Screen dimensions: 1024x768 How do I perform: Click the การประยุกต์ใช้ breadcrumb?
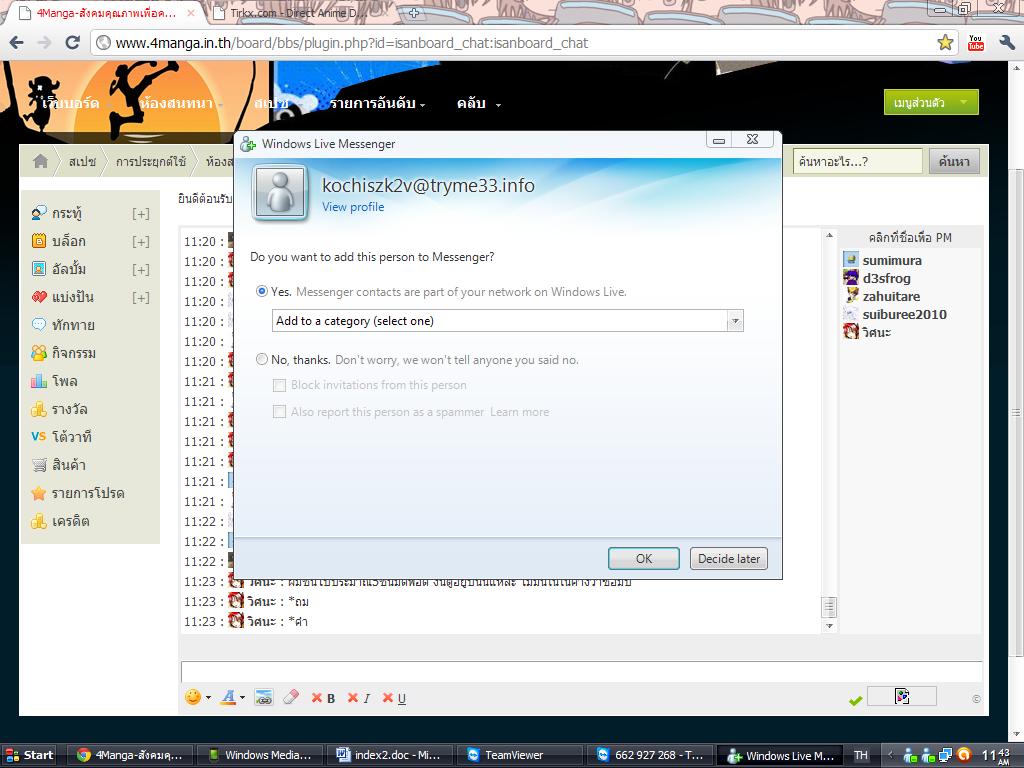coord(150,161)
